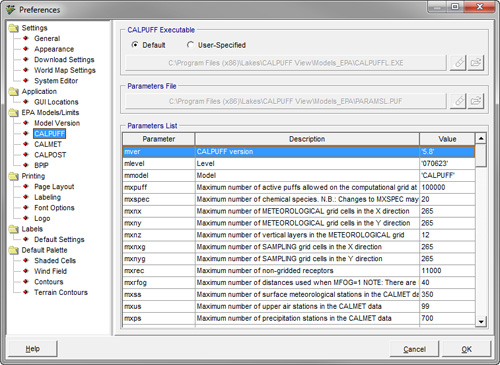
Task: Select the mxpuff parameter row
Action: 299,187
